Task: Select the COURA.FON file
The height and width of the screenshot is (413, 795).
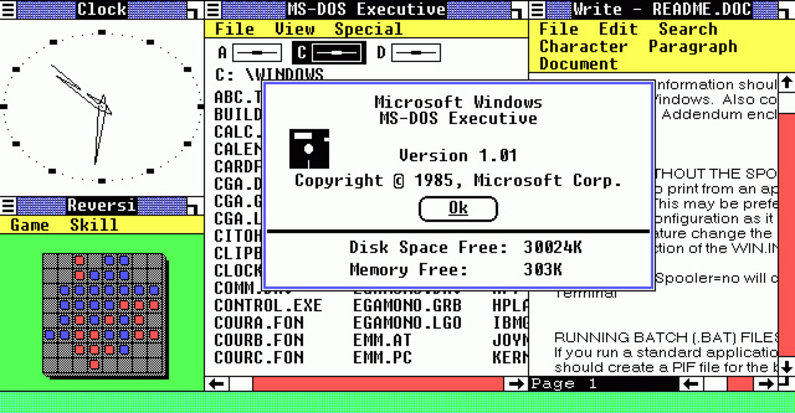Action: (x=259, y=323)
